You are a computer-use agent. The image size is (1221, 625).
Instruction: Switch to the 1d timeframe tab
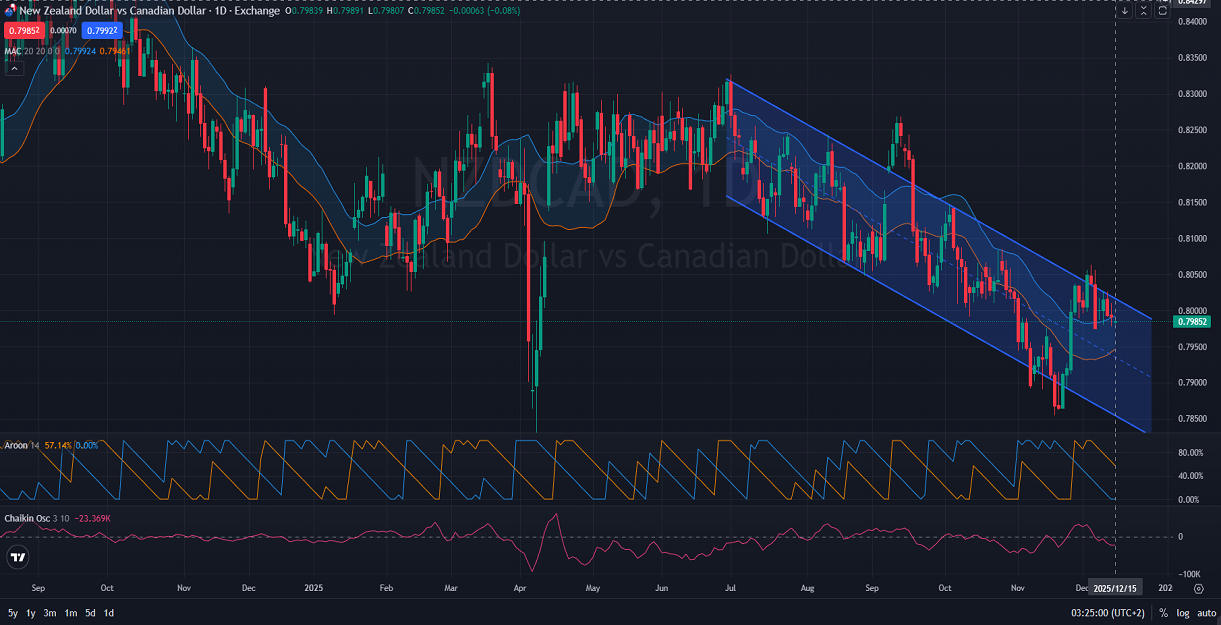[109, 612]
